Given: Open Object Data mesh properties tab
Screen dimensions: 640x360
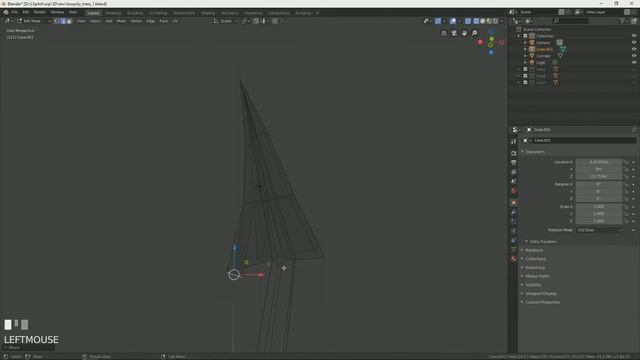Looking at the screenshot, I should click(x=513, y=249).
